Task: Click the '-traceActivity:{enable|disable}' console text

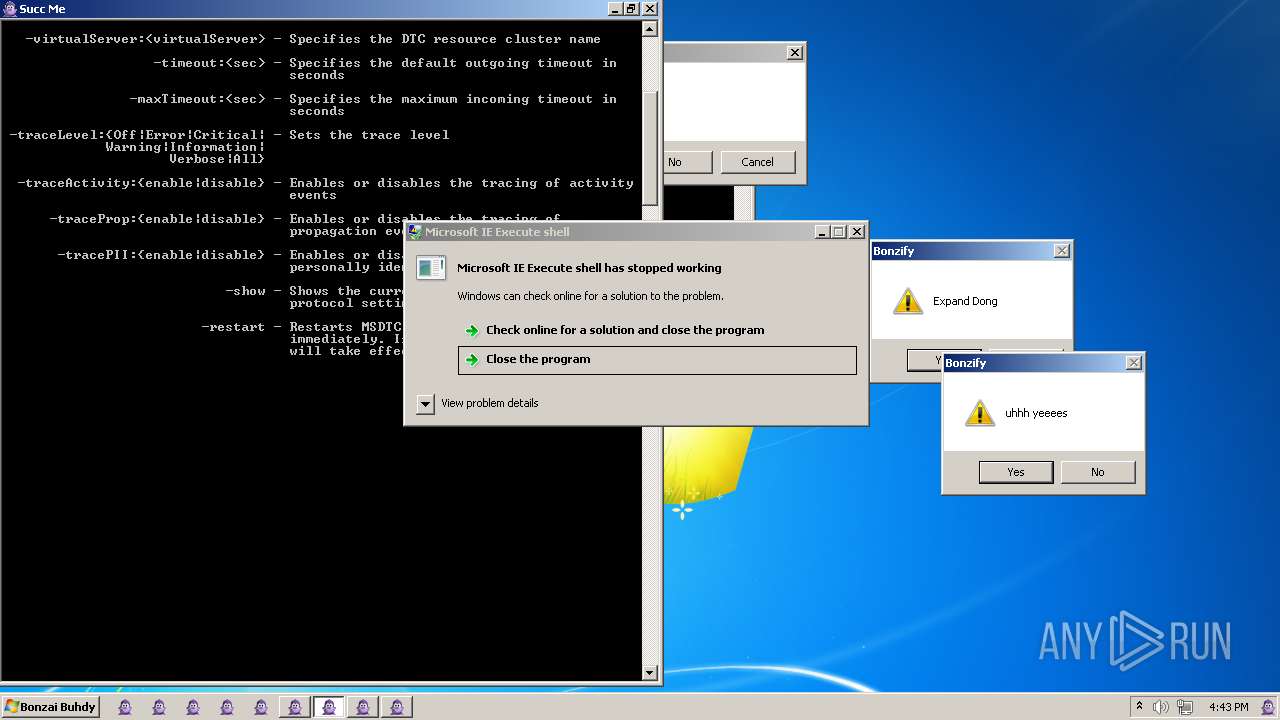Action: click(x=141, y=183)
